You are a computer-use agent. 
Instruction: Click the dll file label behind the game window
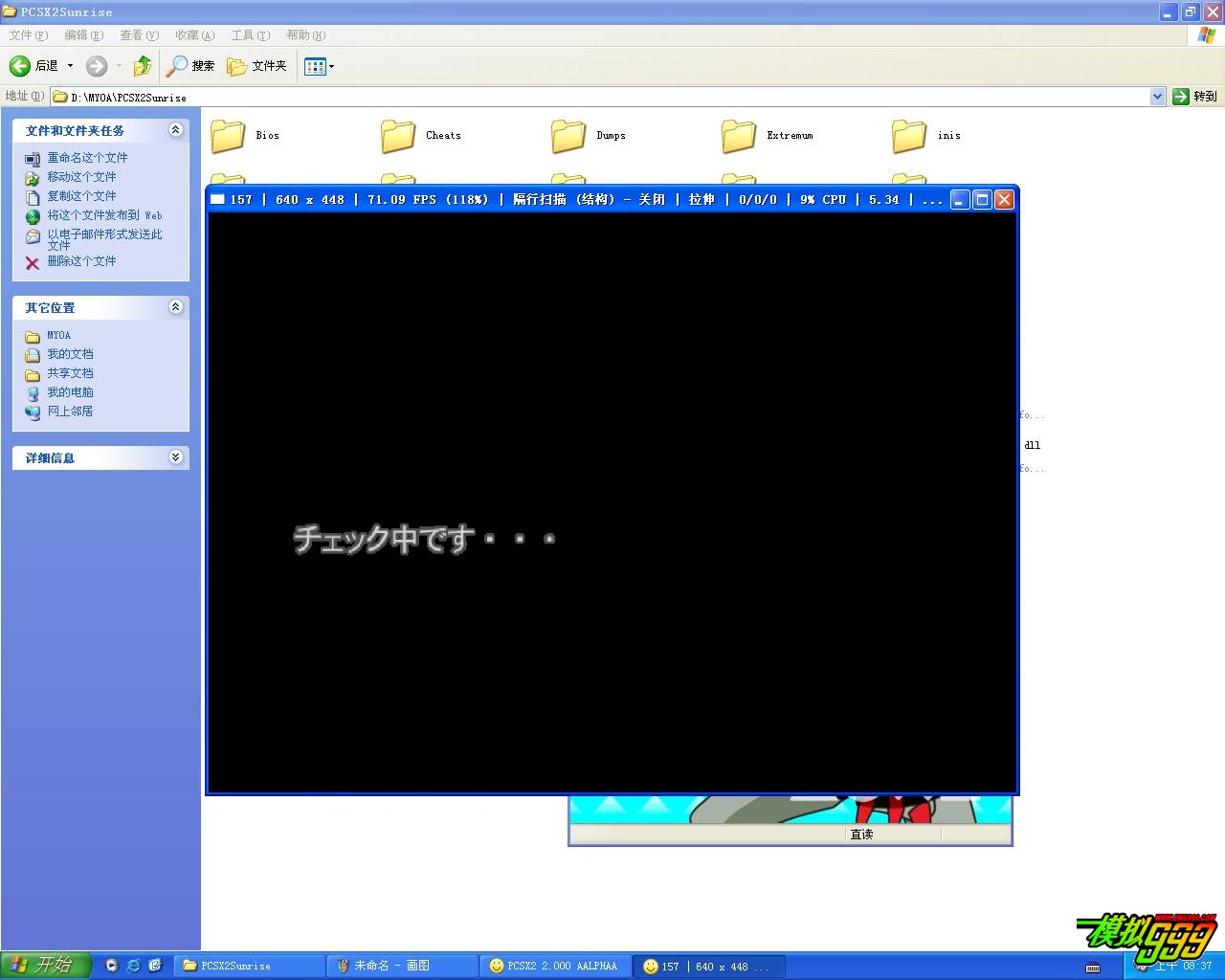pos(1032,445)
